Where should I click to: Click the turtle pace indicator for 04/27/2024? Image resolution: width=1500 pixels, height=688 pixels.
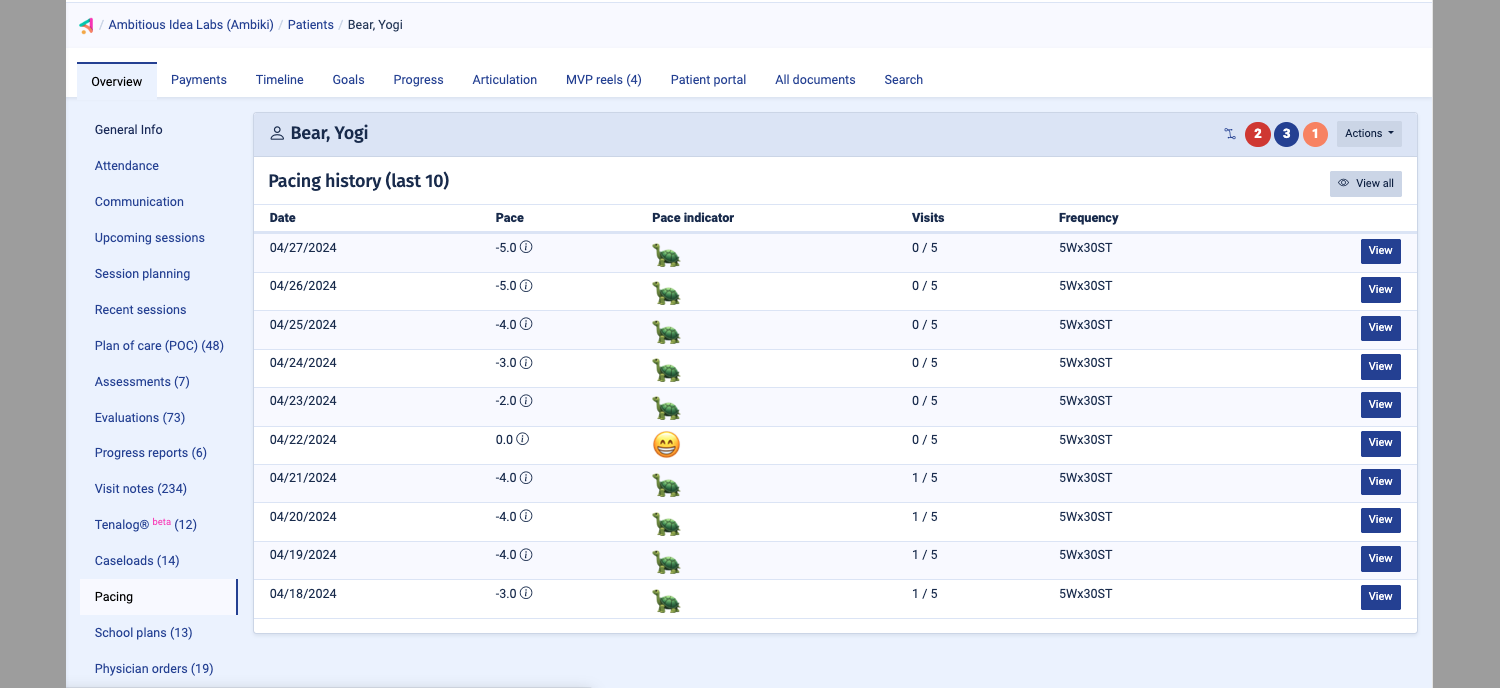(x=666, y=254)
